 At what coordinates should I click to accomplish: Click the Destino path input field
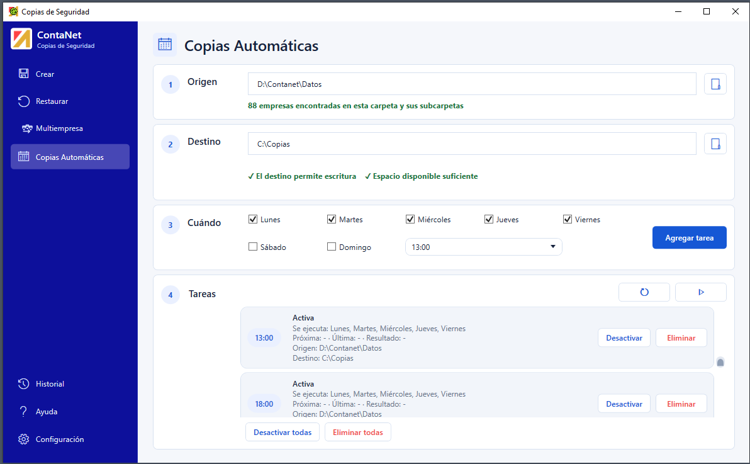472,144
